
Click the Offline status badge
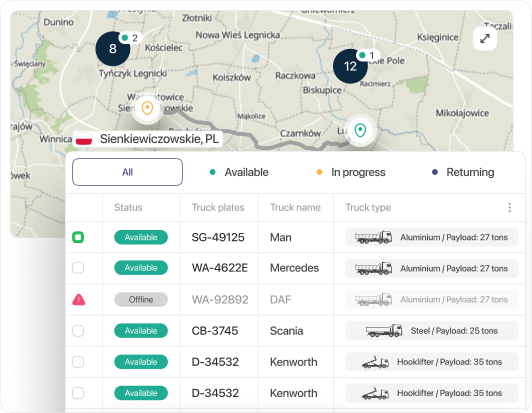141,300
